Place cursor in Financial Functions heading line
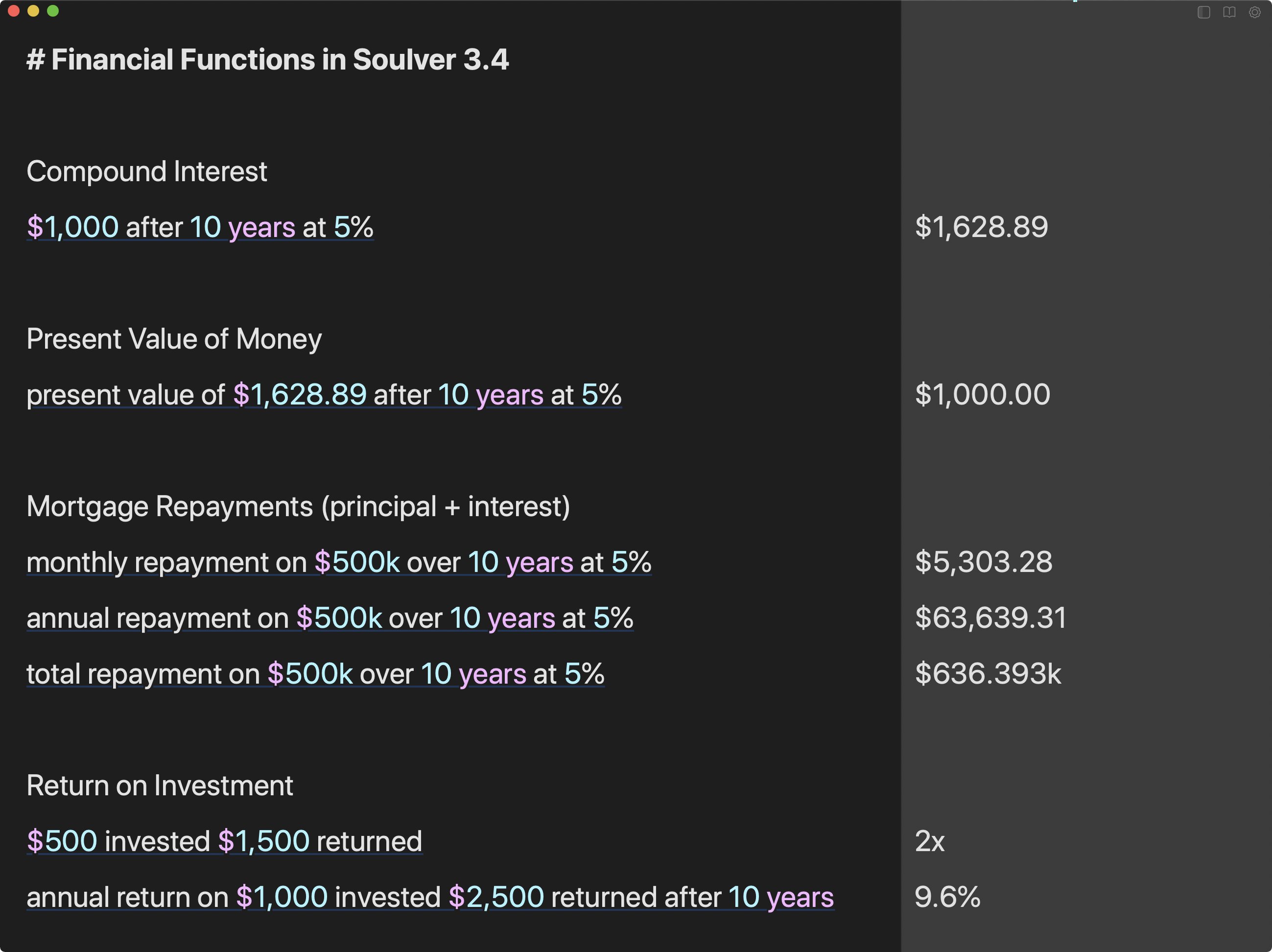 pos(268,59)
